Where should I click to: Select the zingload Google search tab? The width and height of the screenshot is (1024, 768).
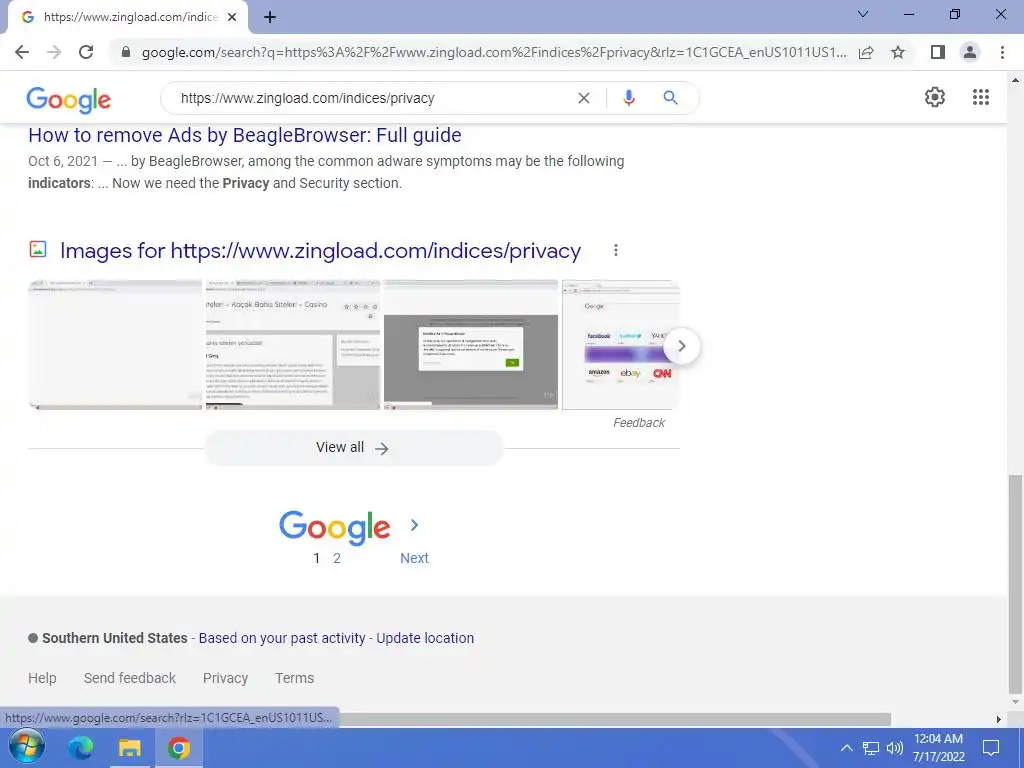(128, 17)
